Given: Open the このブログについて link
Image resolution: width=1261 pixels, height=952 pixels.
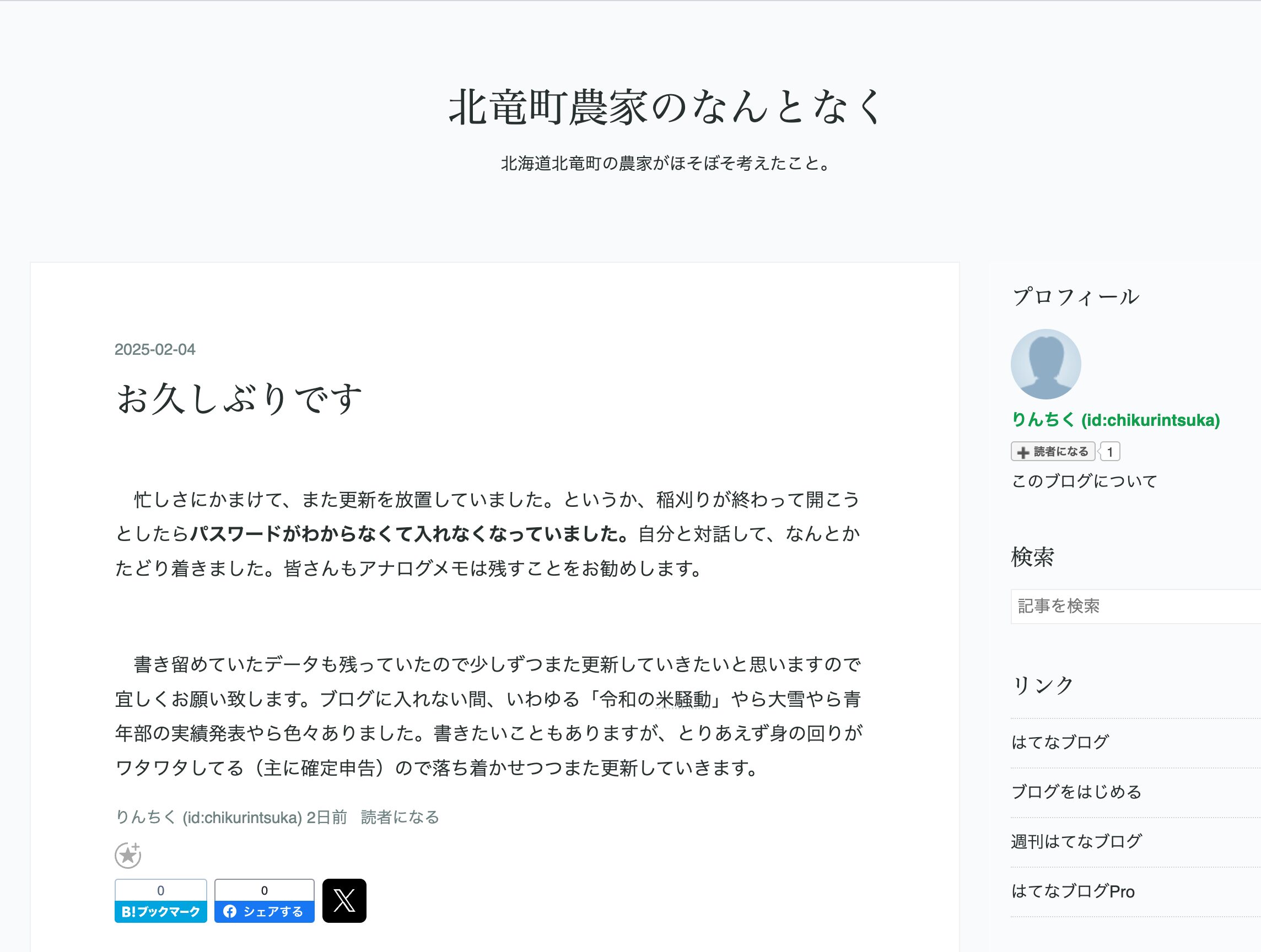Looking at the screenshot, I should tap(1084, 481).
